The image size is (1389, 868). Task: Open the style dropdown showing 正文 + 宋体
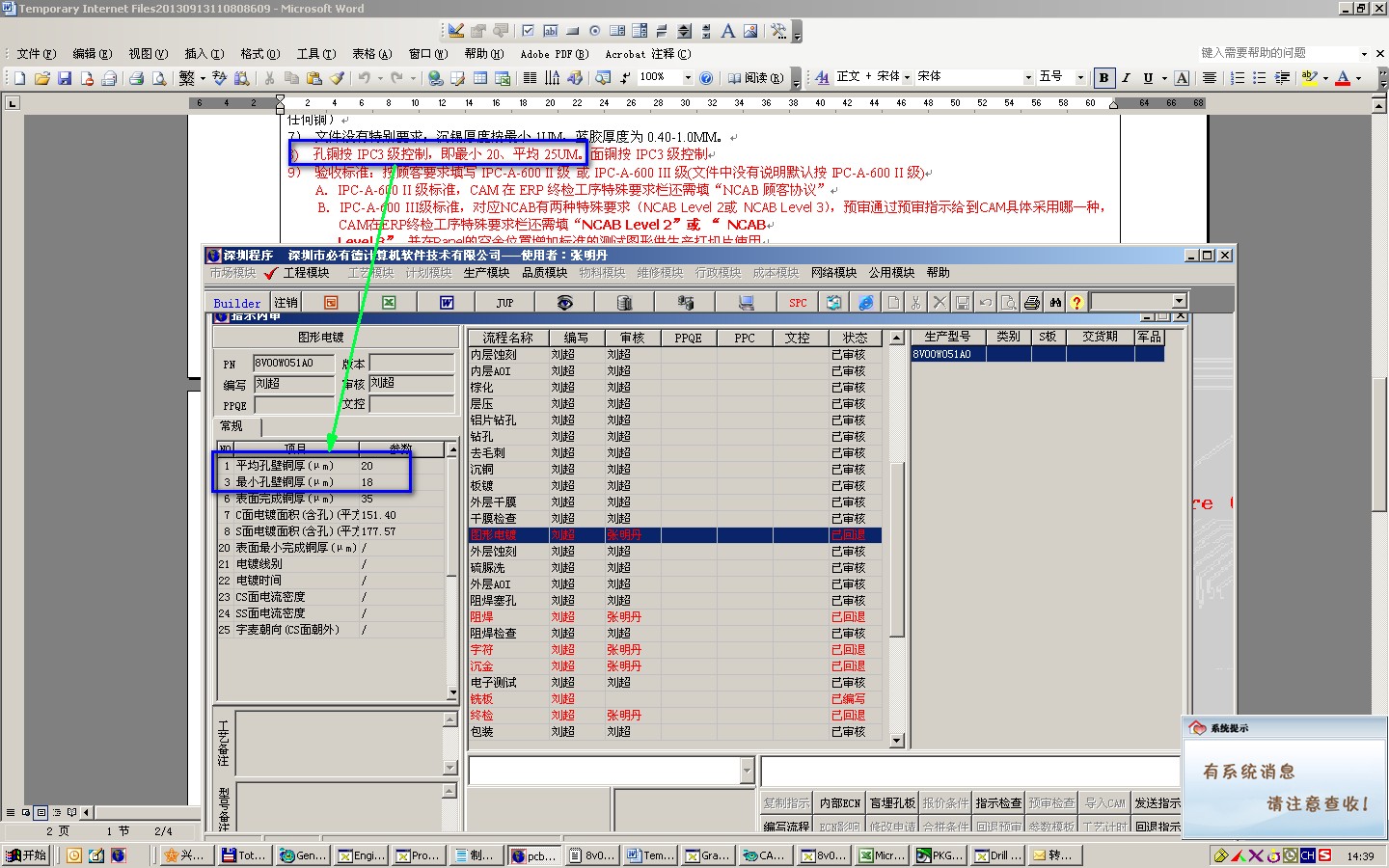click(x=907, y=77)
